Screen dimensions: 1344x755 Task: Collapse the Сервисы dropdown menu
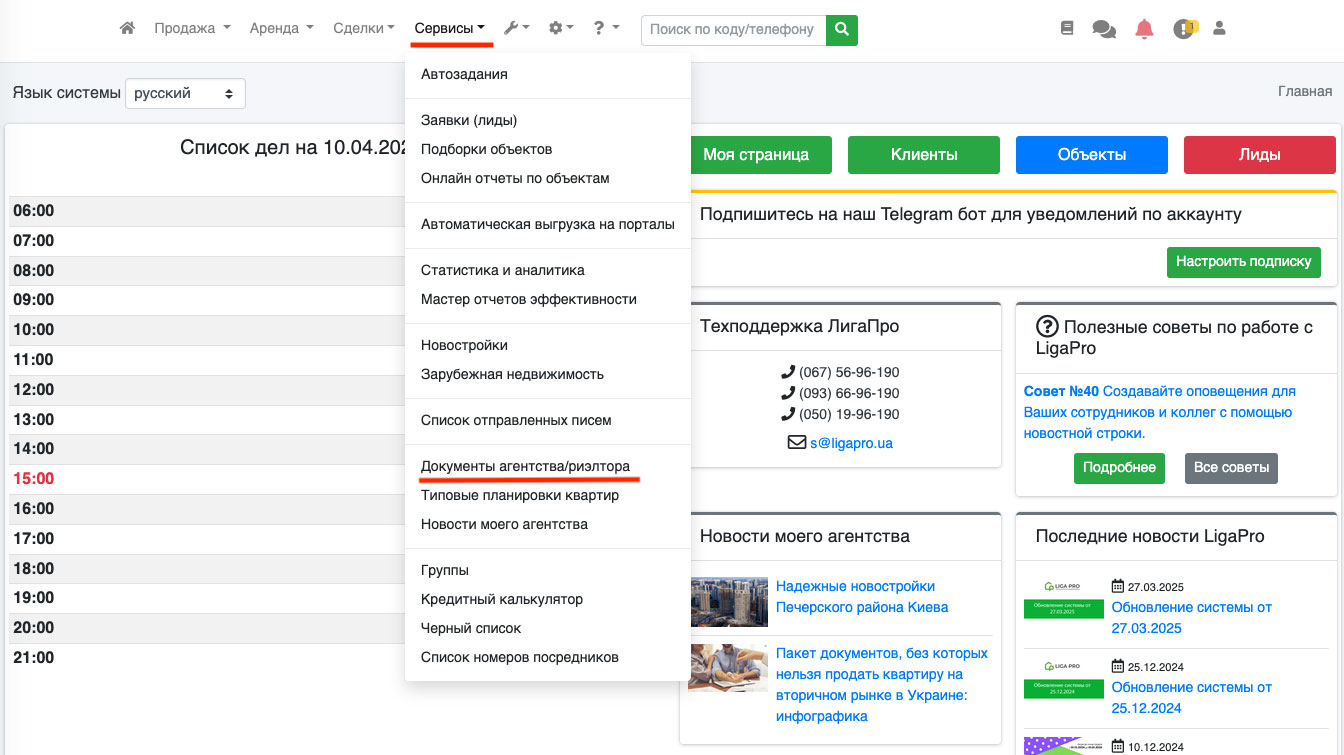click(x=449, y=29)
